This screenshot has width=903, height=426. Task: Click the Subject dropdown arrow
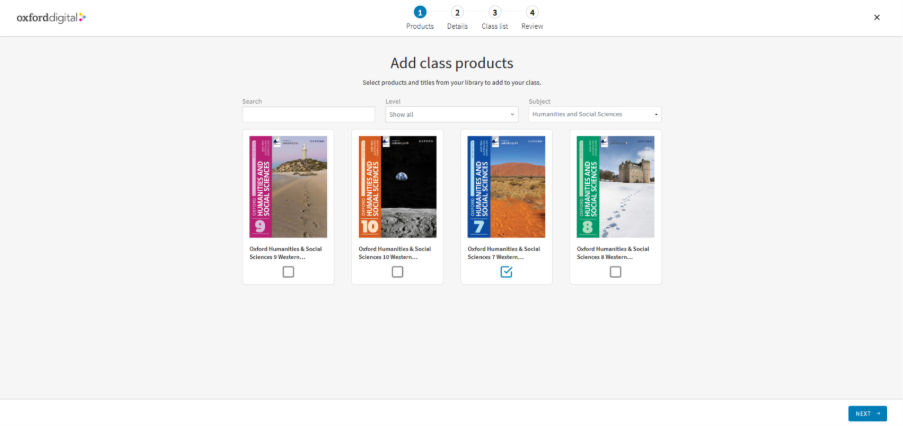(x=656, y=115)
